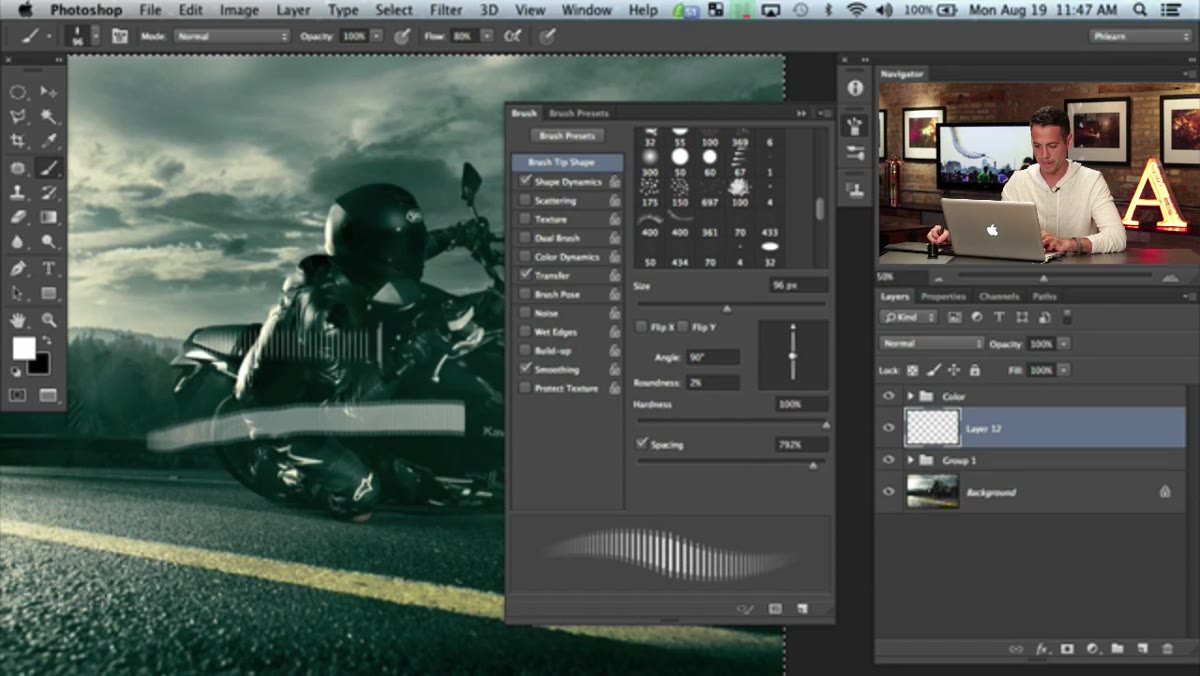Click the Healing Brush tool

click(x=18, y=167)
